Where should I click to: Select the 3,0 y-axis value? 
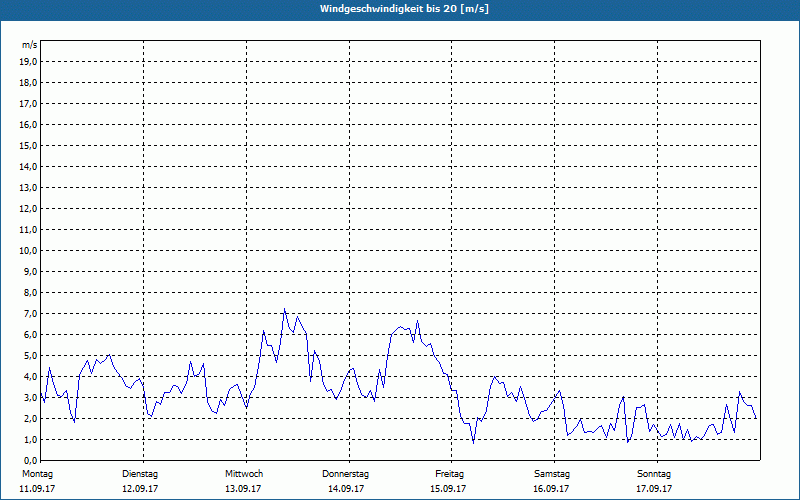(x=30, y=397)
